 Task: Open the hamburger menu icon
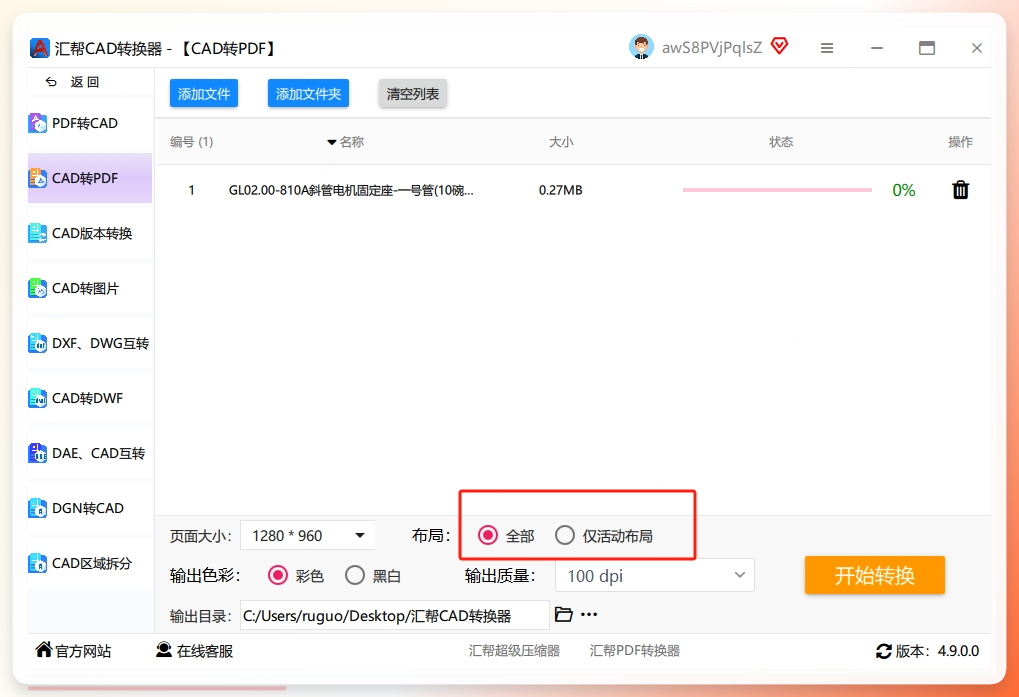point(827,48)
